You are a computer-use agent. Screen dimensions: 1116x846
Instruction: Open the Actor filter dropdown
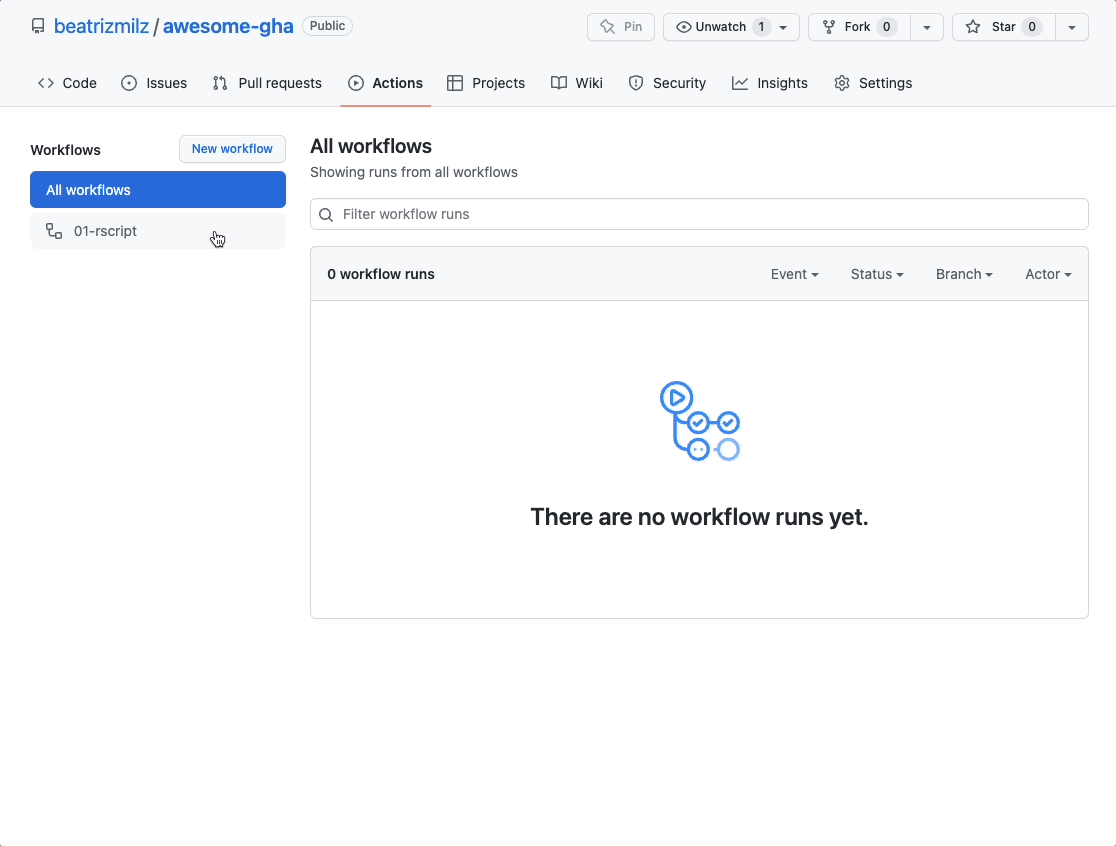tap(1048, 274)
